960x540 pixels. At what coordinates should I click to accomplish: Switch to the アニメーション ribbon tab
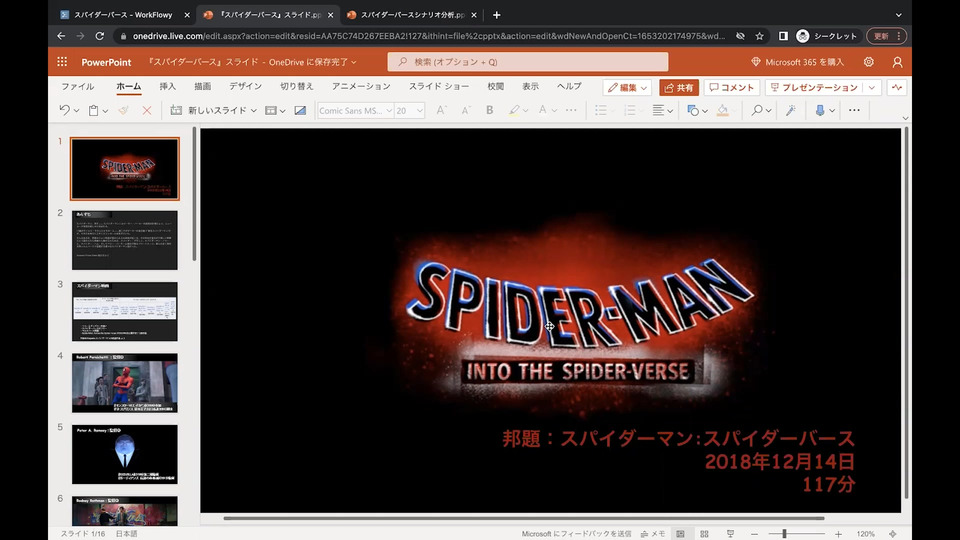point(361,86)
